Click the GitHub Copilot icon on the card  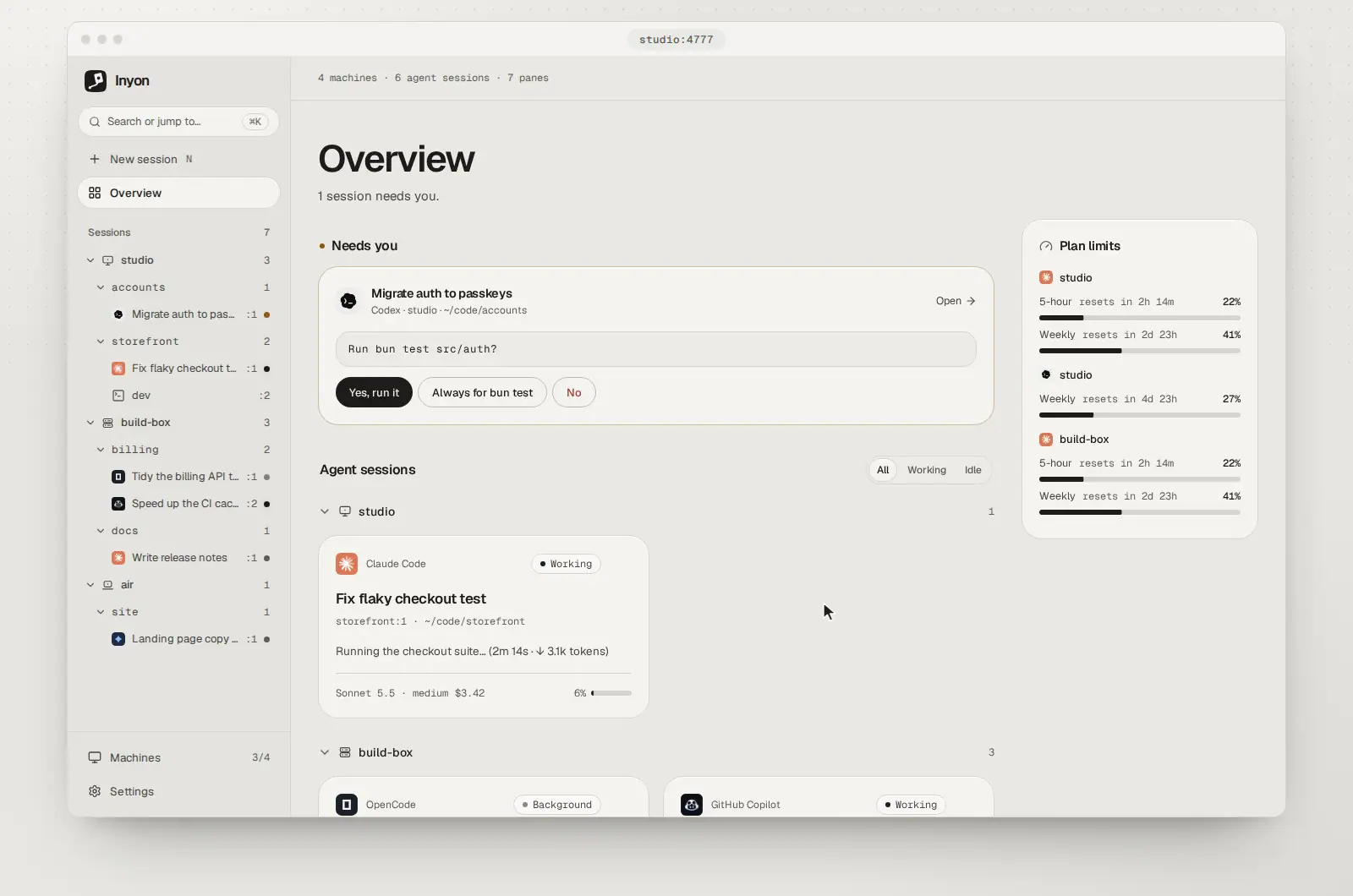tap(692, 805)
